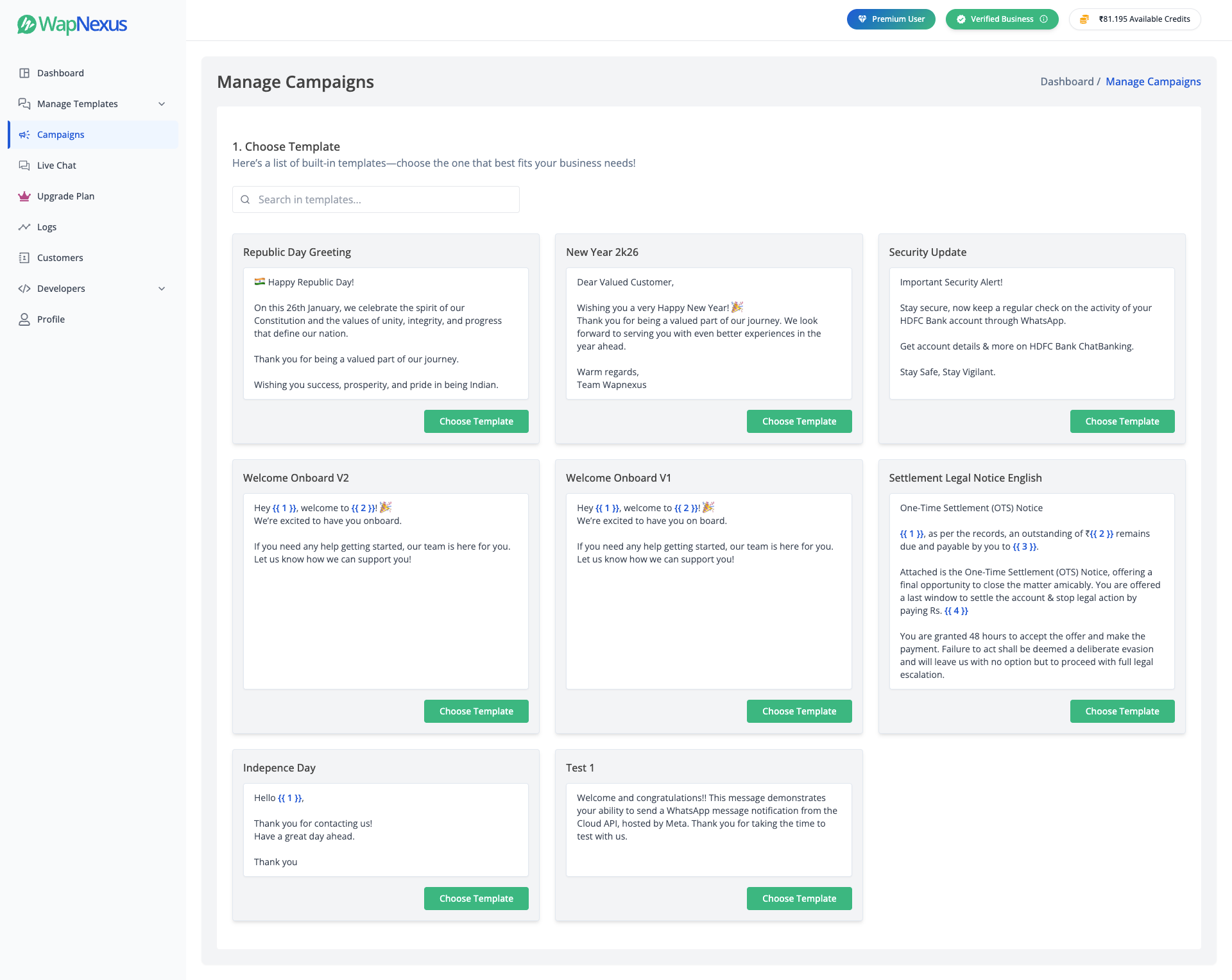Click the Customers list icon

tap(24, 258)
